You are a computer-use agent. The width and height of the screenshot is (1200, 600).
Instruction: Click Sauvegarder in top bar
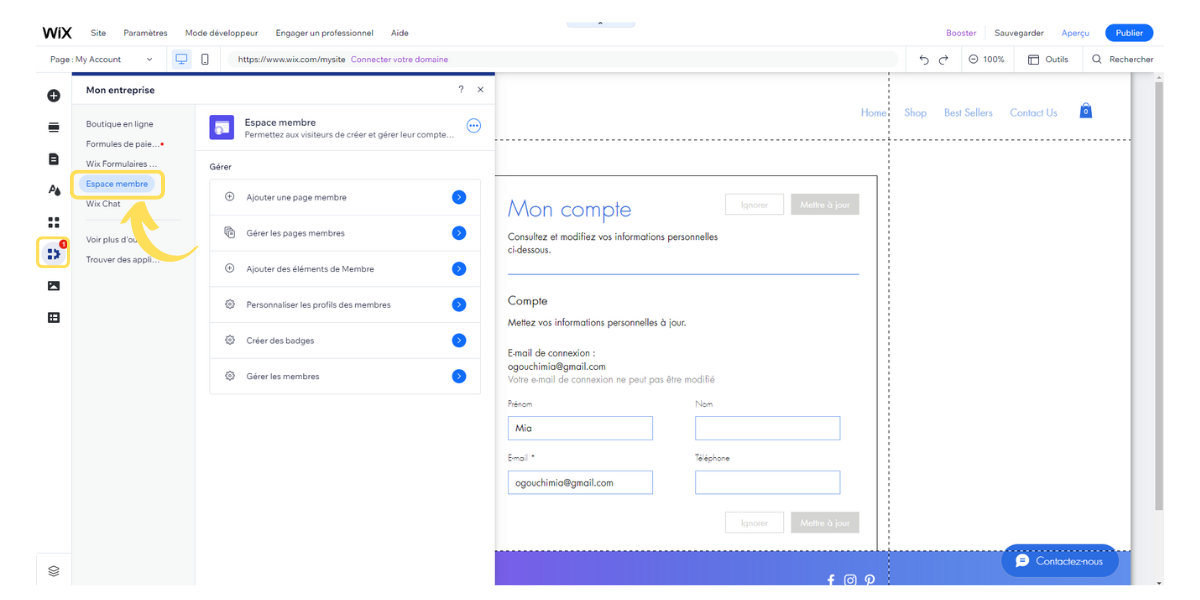[1019, 33]
